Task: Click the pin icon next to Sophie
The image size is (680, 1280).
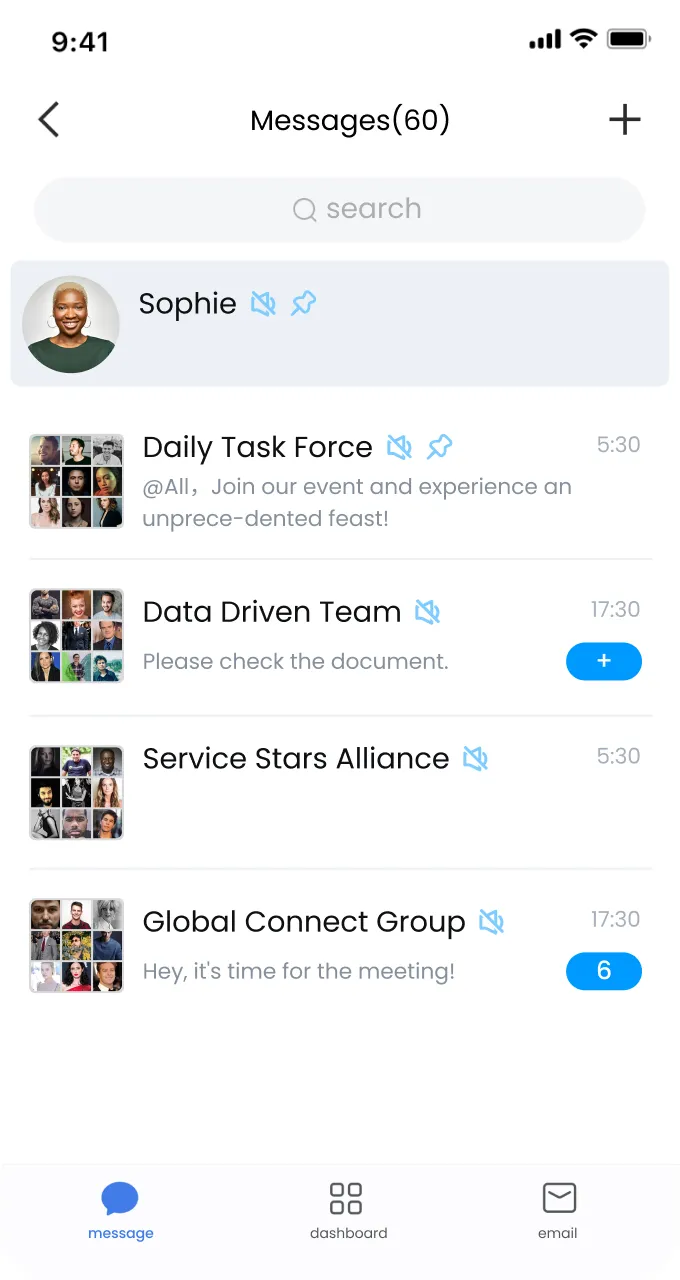Action: (x=303, y=303)
